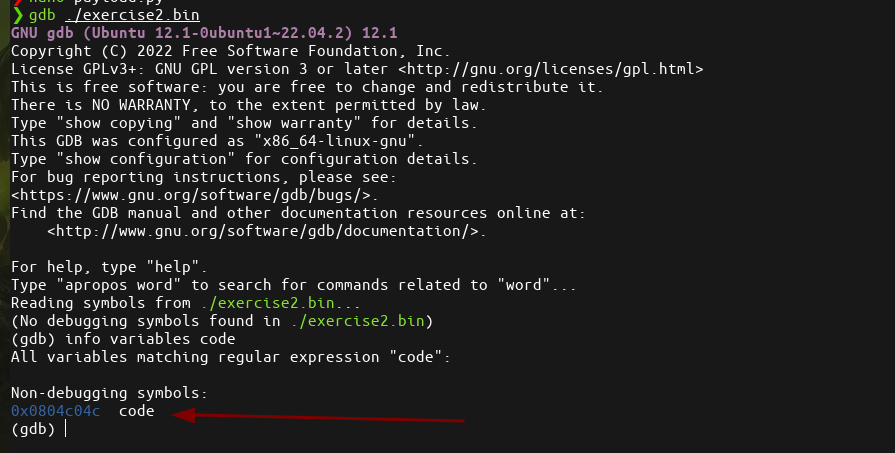Click the blue address 0x0804c04c
Screen dimensions: 895x453
(55, 411)
